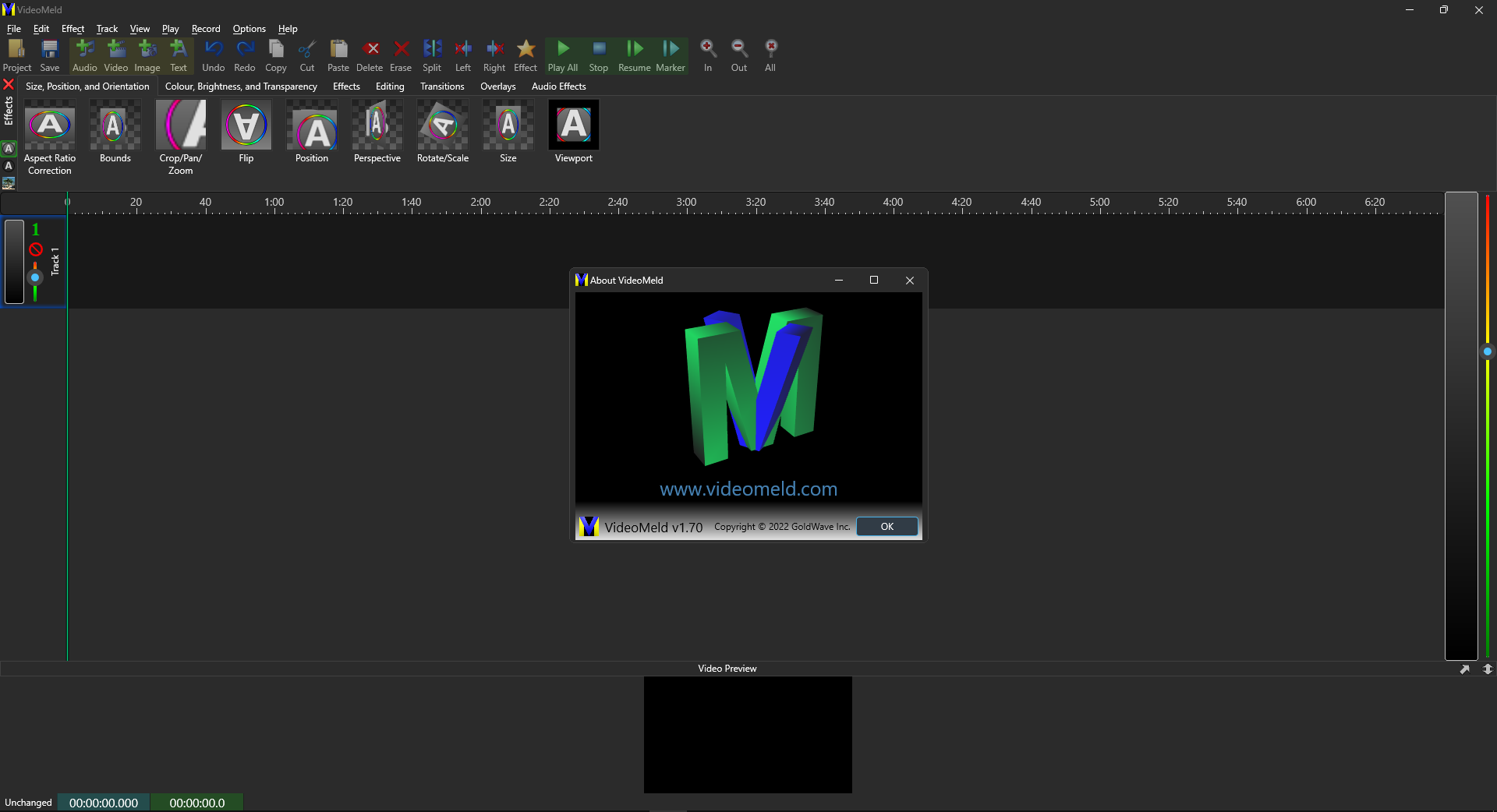Screen dimensions: 1497x812
Task: Play from the marker with the Marker button
Action: pos(671,55)
